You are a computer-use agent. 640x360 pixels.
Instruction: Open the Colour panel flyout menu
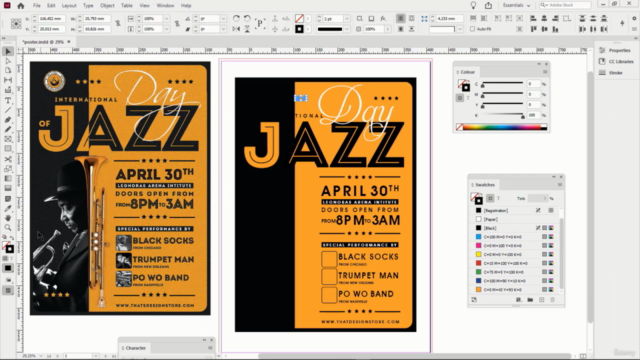coord(545,72)
